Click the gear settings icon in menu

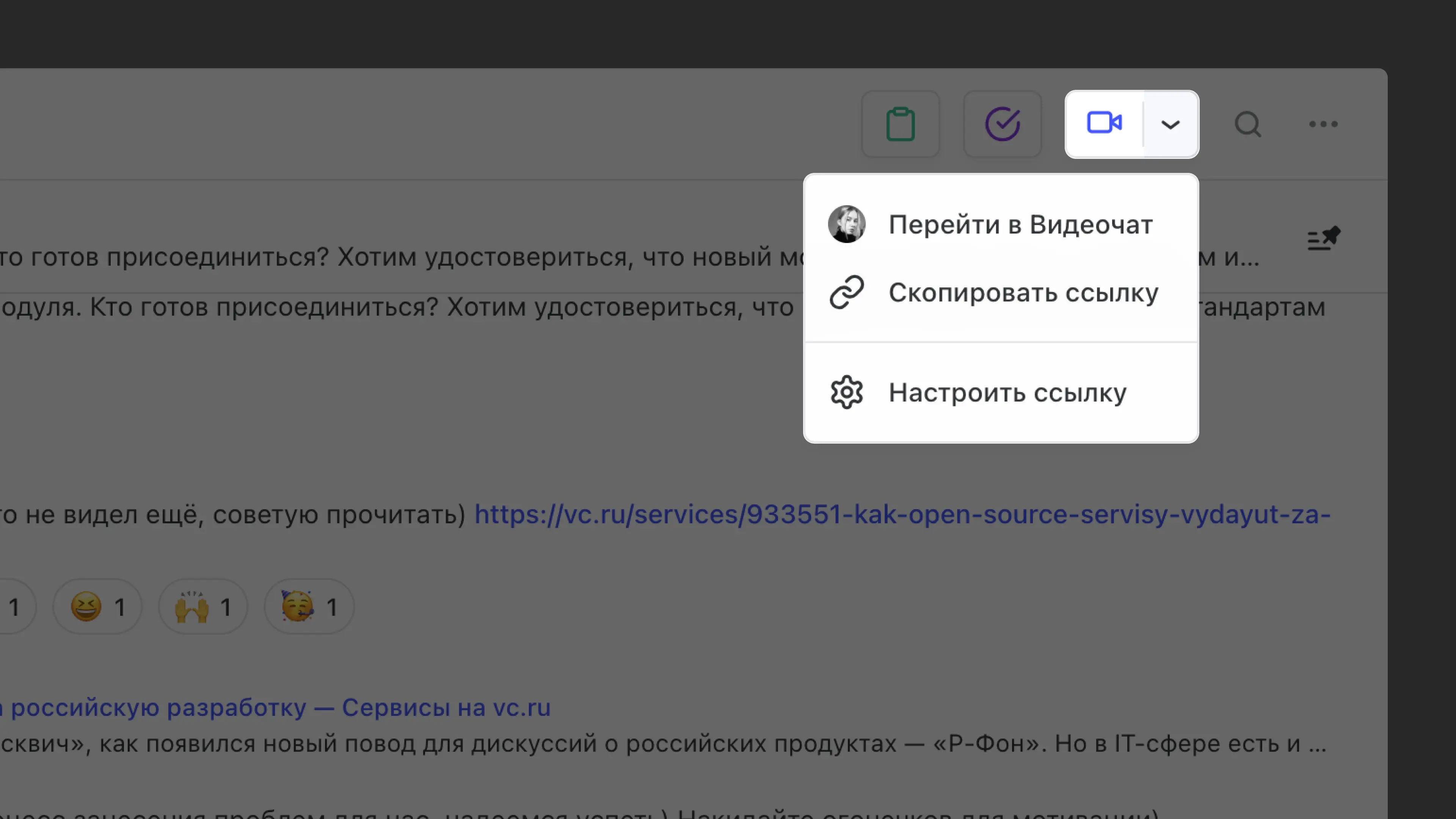coord(846,392)
